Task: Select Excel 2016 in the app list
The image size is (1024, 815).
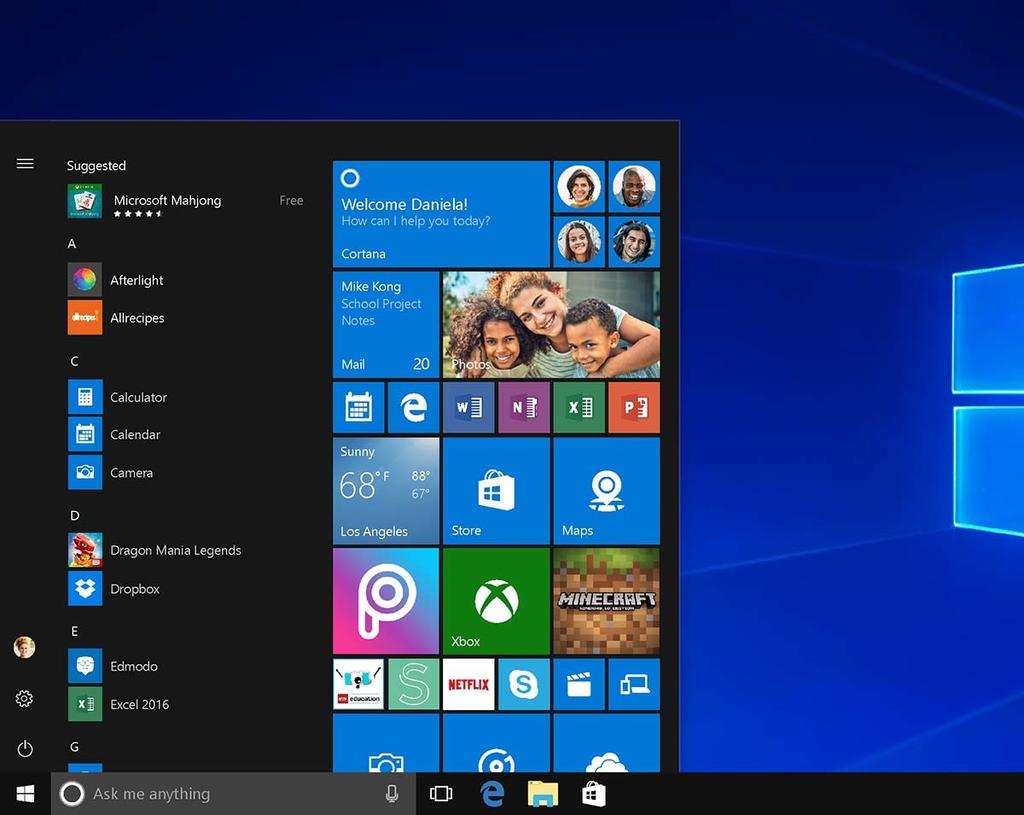Action: 139,704
